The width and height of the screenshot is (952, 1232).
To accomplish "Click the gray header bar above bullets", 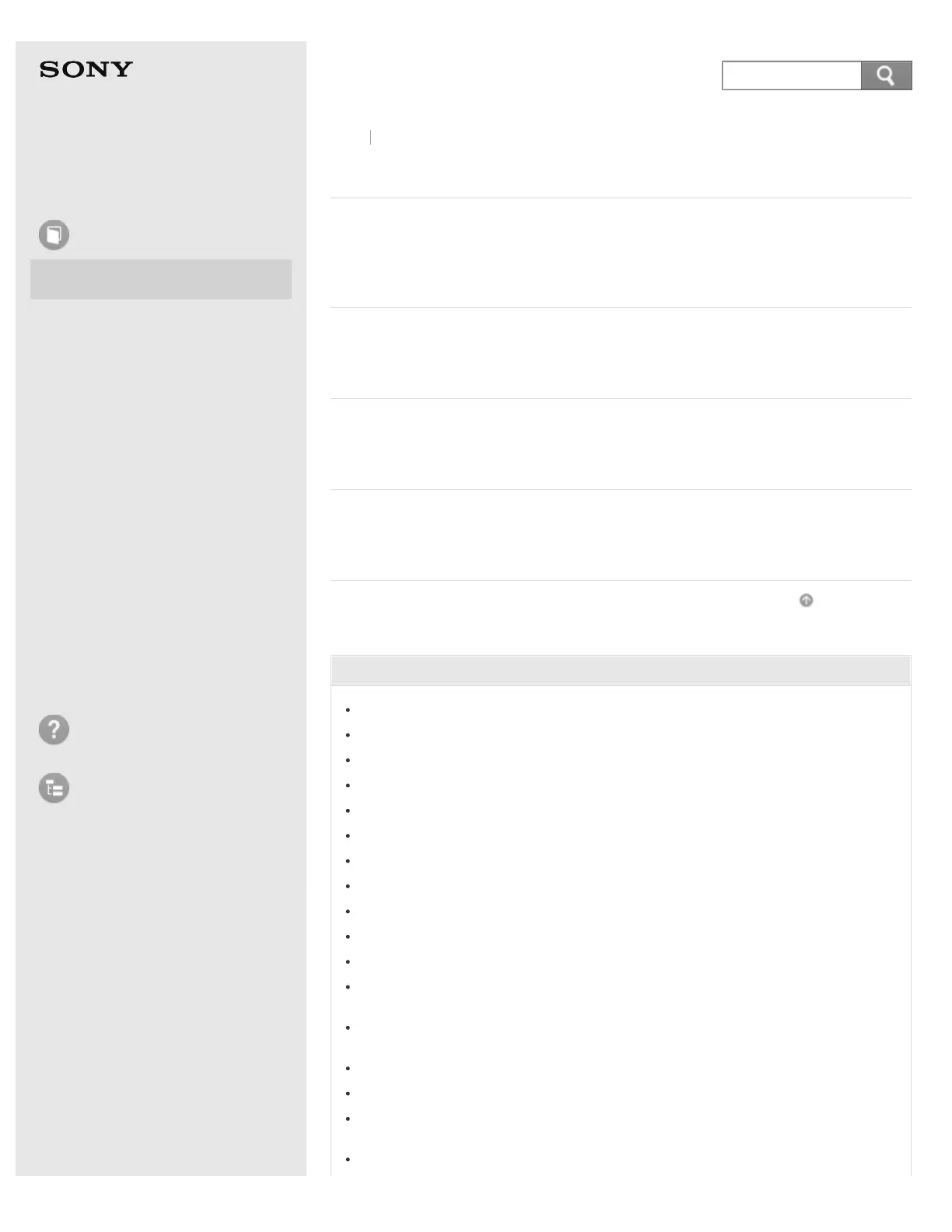I will click(x=621, y=670).
